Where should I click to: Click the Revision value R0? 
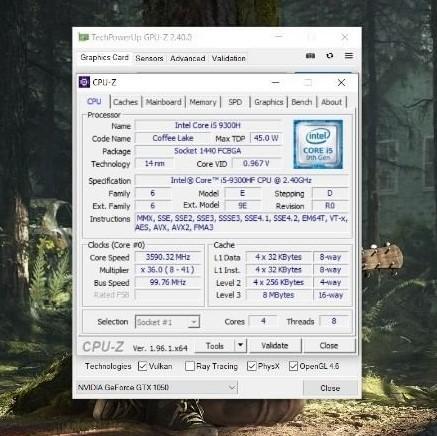click(330, 206)
